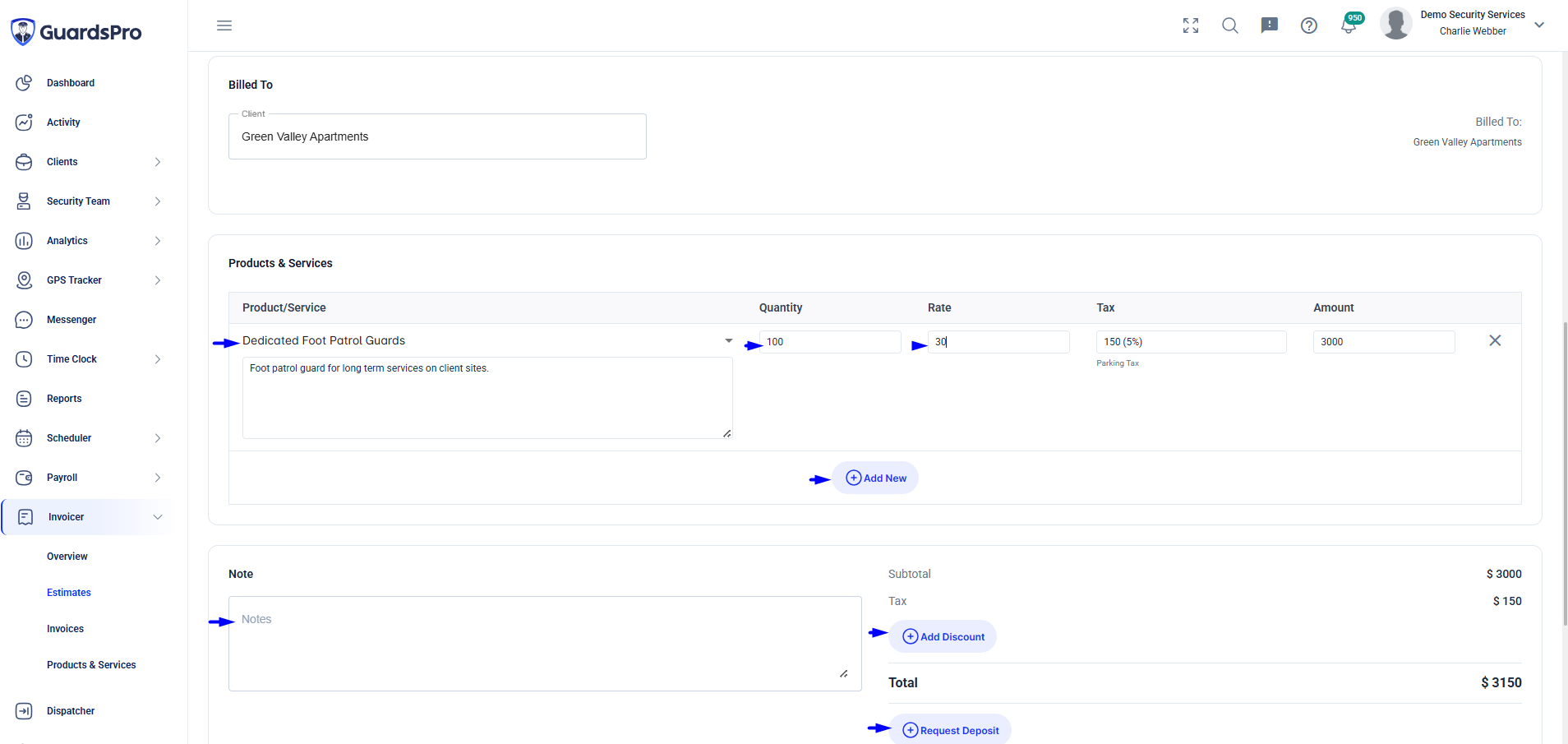The width and height of the screenshot is (1568, 744).
Task: Click the Client field Green Valley Apartments
Action: coord(437,136)
